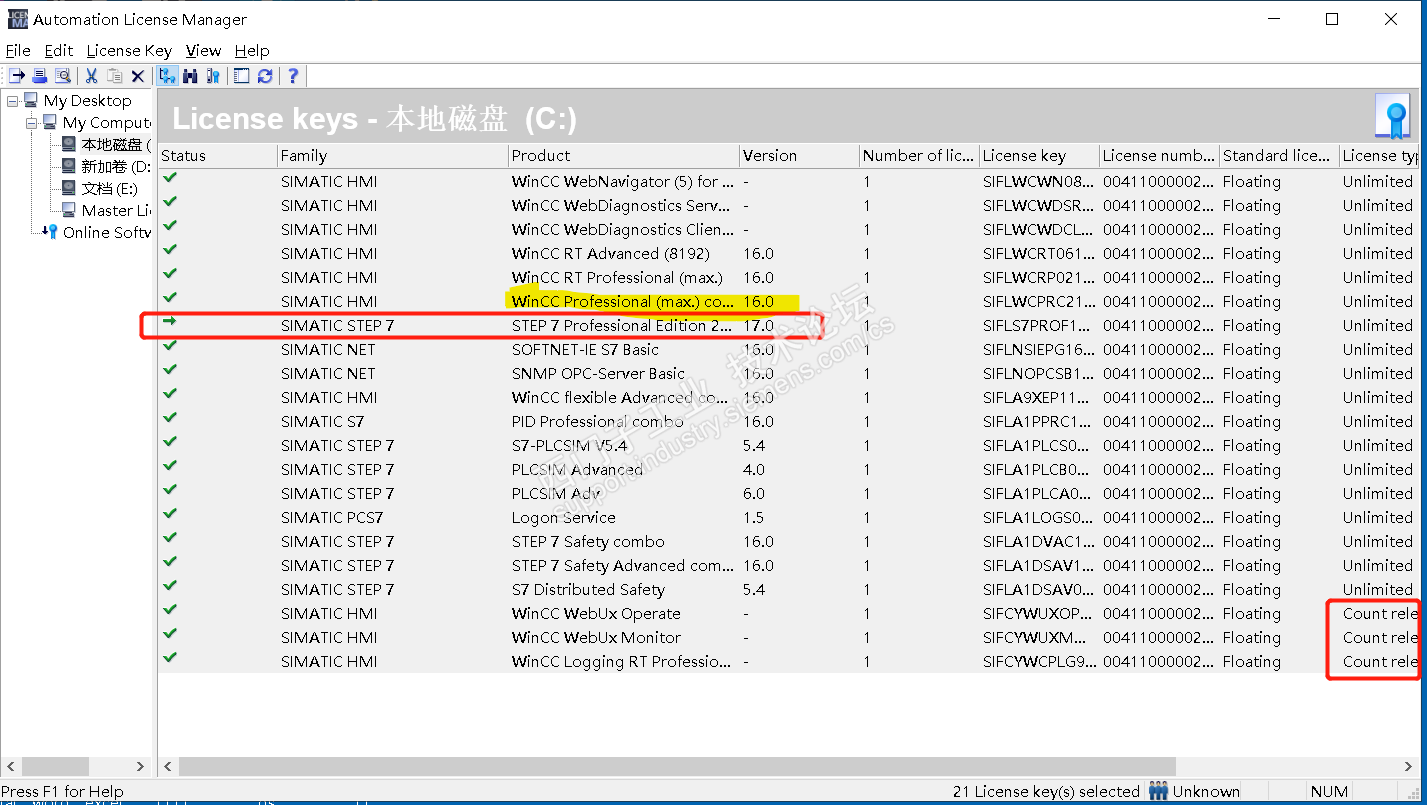Click the Refresh toolbar icon
Viewport: 1427px width, 805px height.
[265, 76]
